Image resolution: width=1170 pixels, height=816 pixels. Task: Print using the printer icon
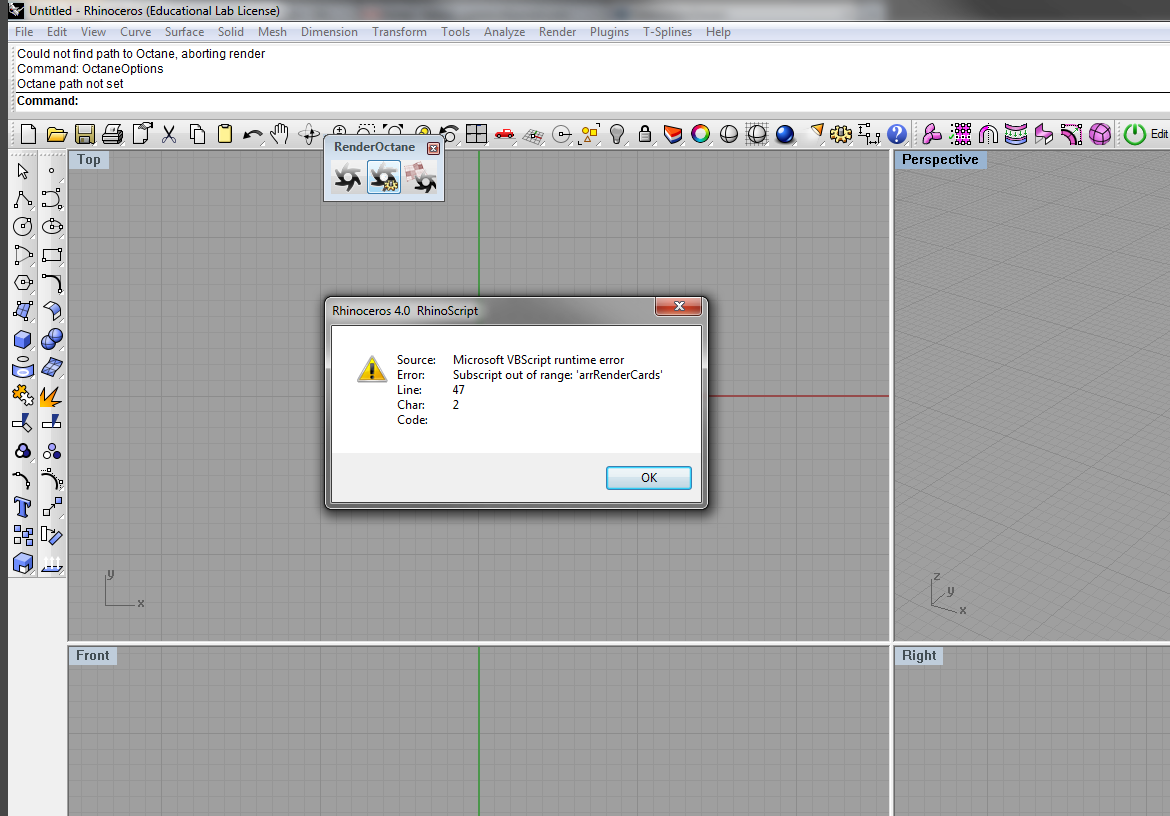click(113, 134)
